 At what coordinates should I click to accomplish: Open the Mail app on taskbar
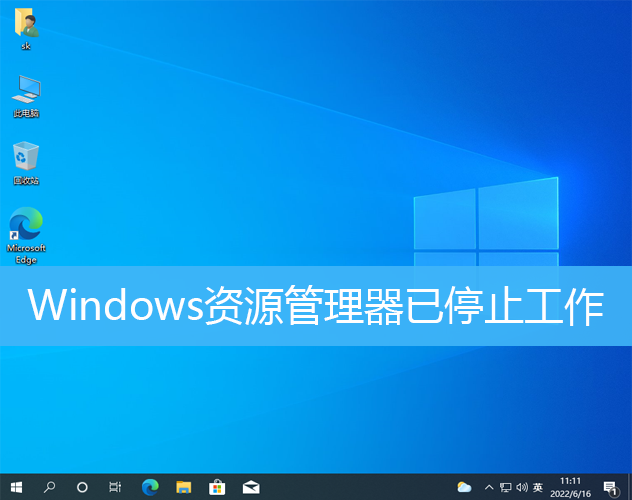click(250, 487)
